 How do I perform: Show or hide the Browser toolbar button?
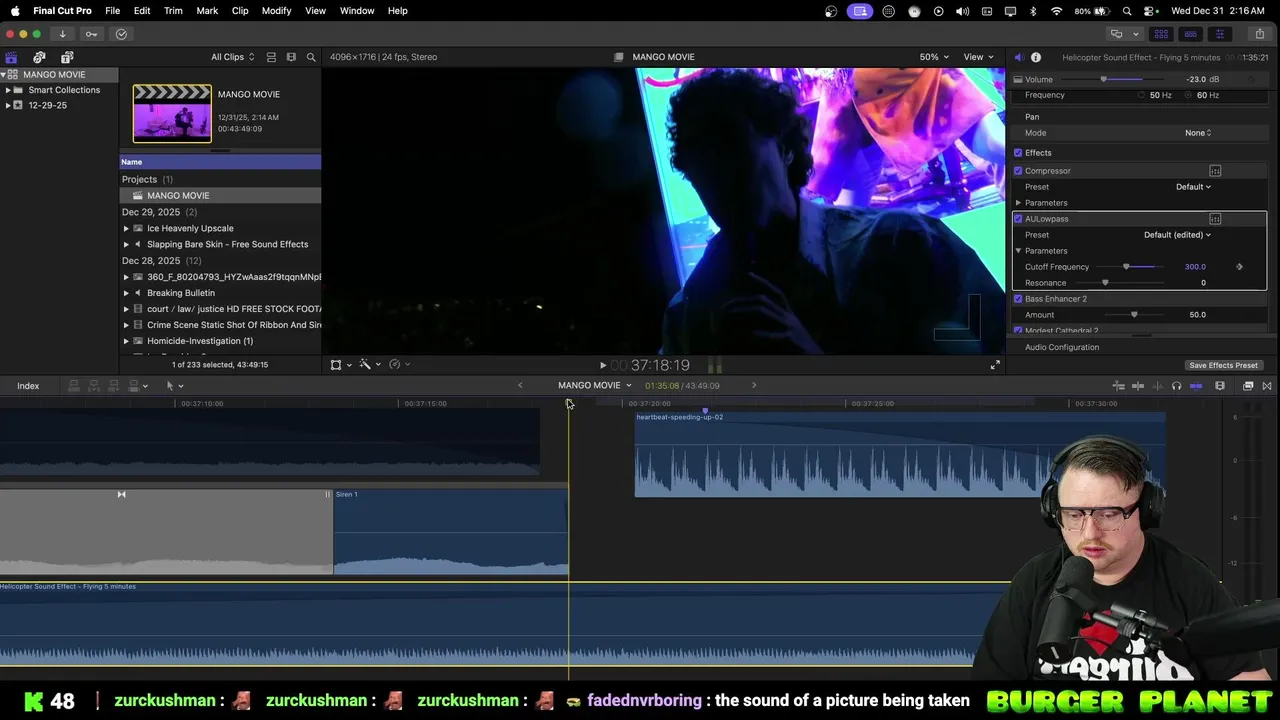[x=1161, y=34]
